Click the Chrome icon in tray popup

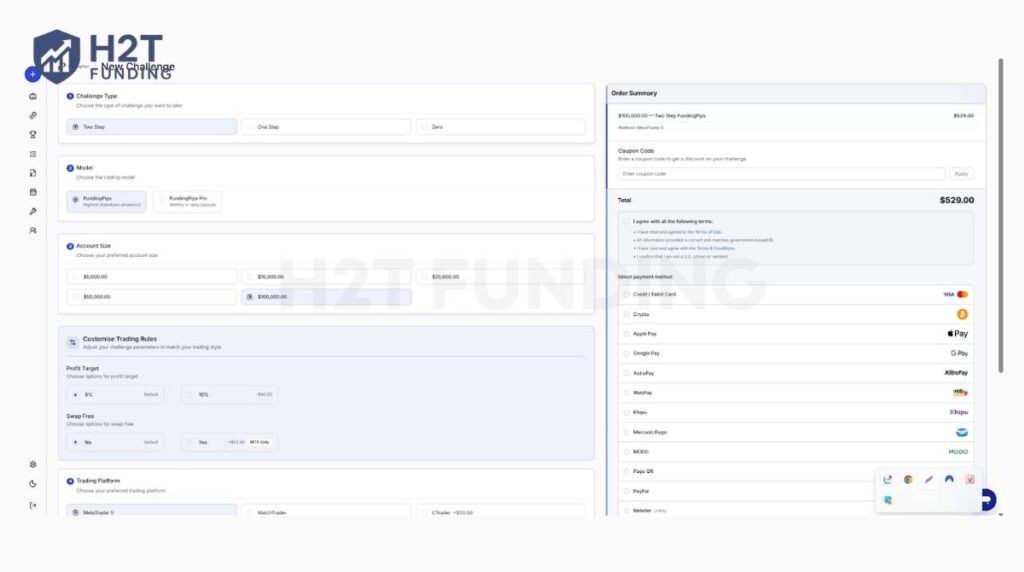[x=908, y=479]
